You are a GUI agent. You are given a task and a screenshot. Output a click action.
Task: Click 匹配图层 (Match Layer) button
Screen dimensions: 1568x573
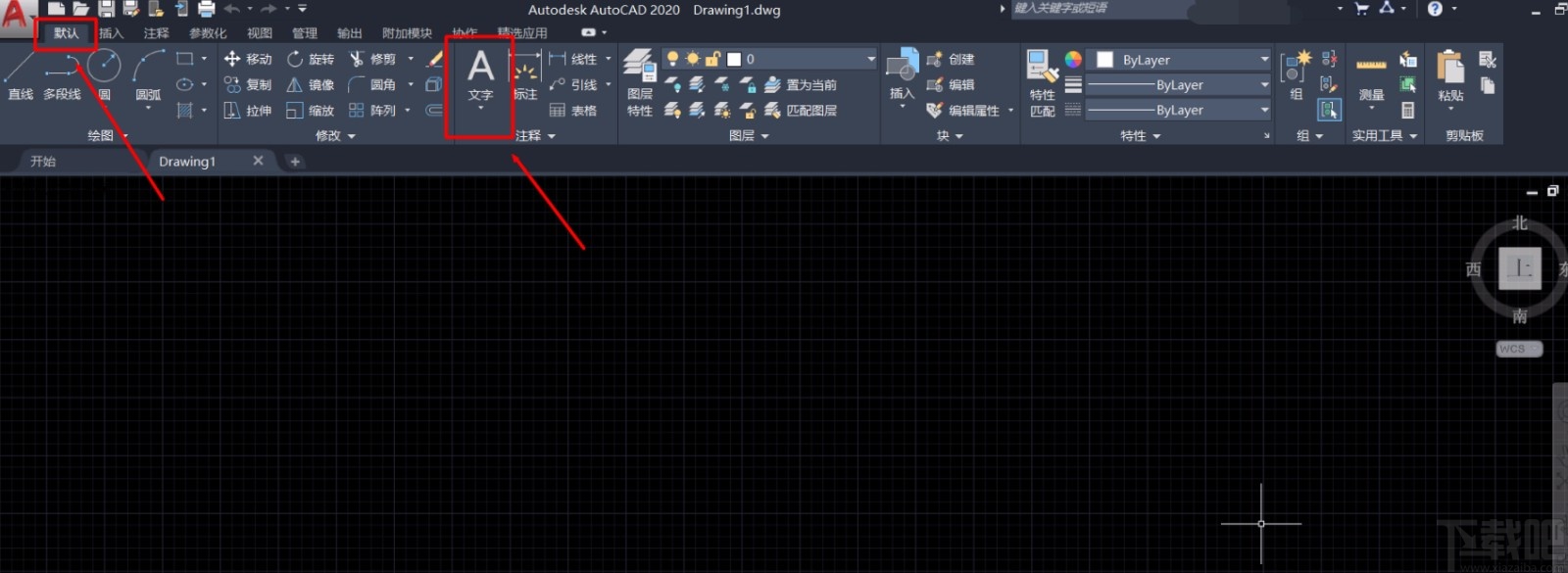click(801, 110)
